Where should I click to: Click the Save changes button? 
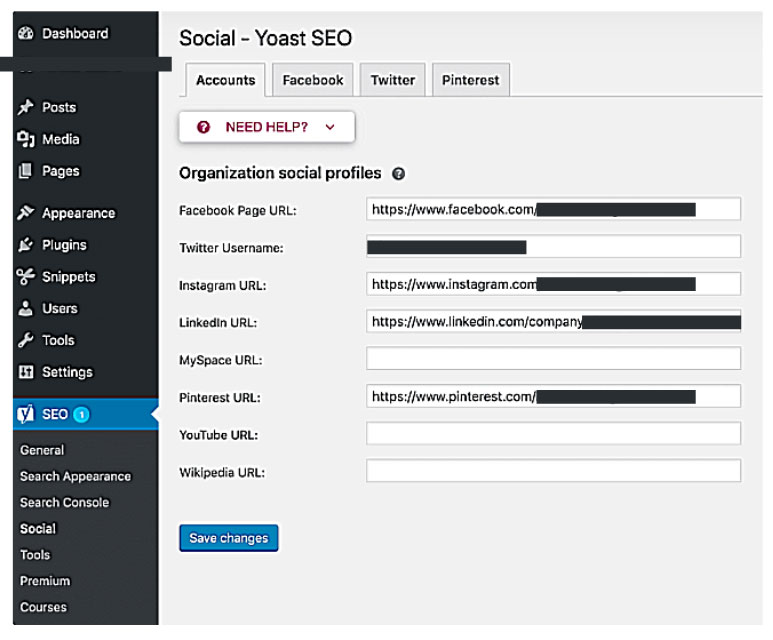[228, 538]
